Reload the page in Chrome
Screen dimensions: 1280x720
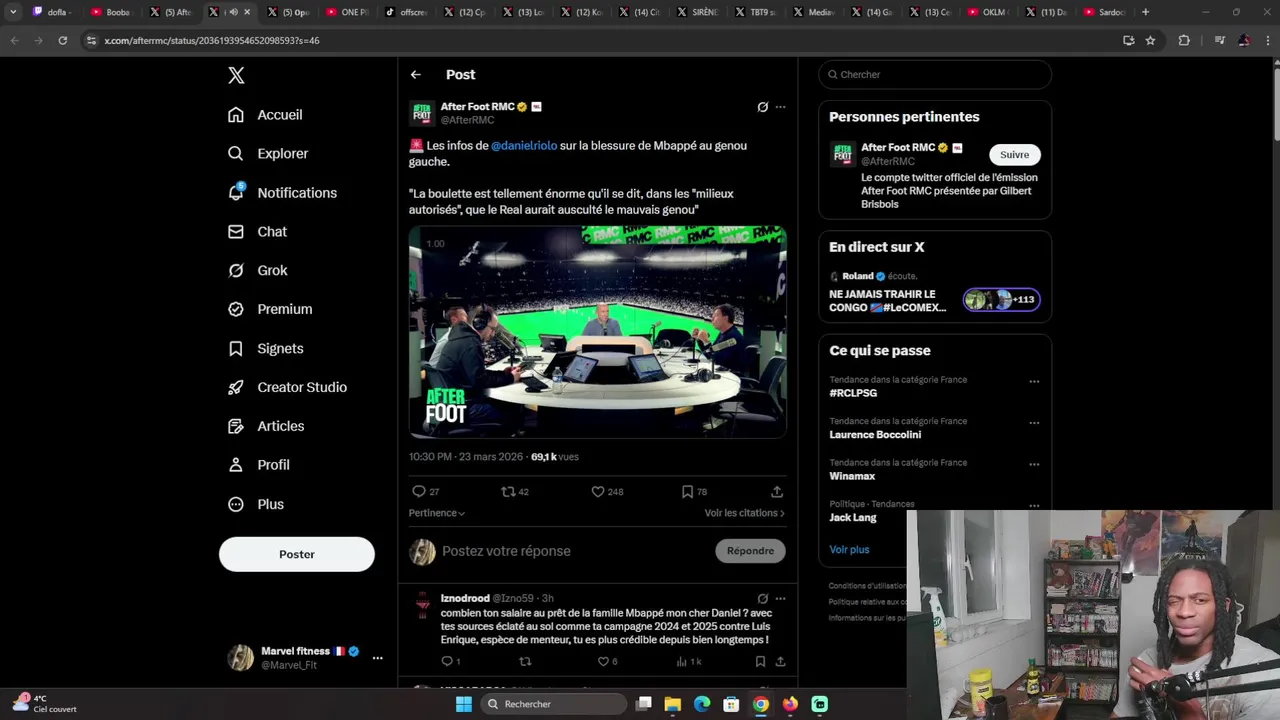tap(62, 40)
